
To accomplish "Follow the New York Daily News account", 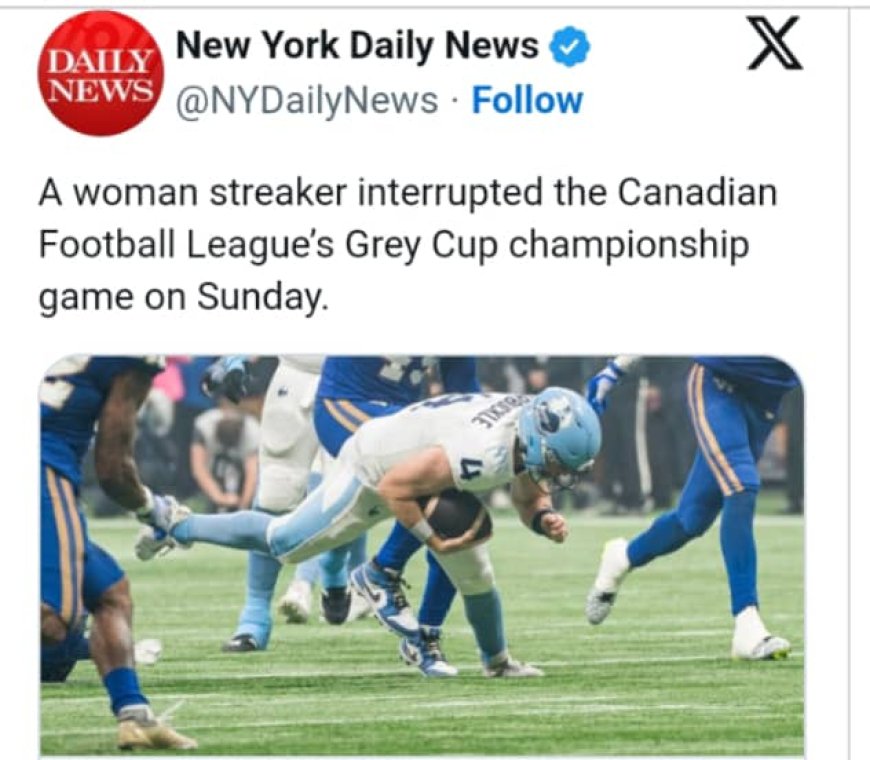I will tap(527, 100).
